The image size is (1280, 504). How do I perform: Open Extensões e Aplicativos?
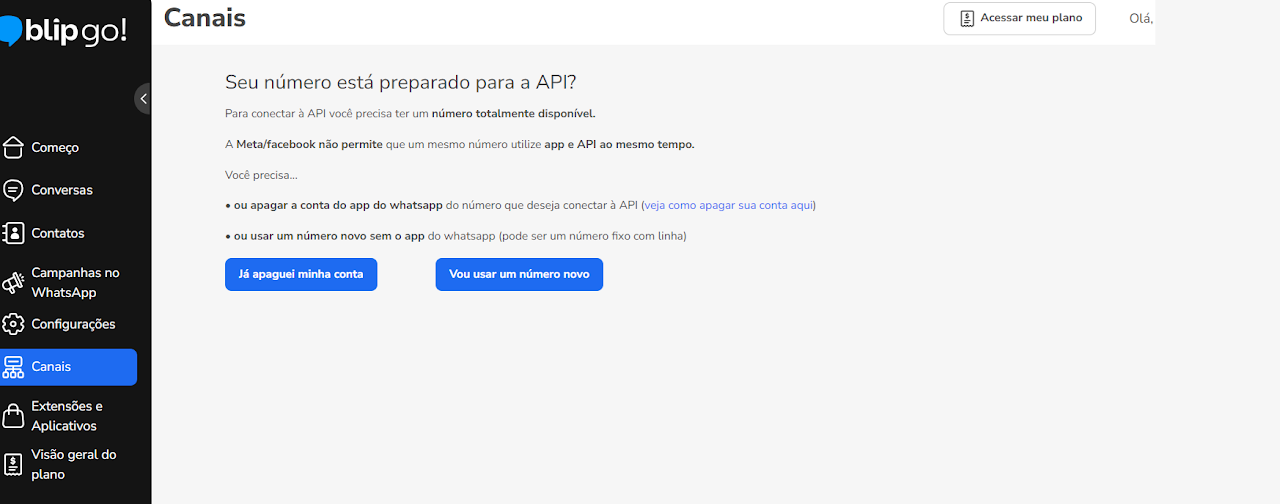(x=67, y=416)
